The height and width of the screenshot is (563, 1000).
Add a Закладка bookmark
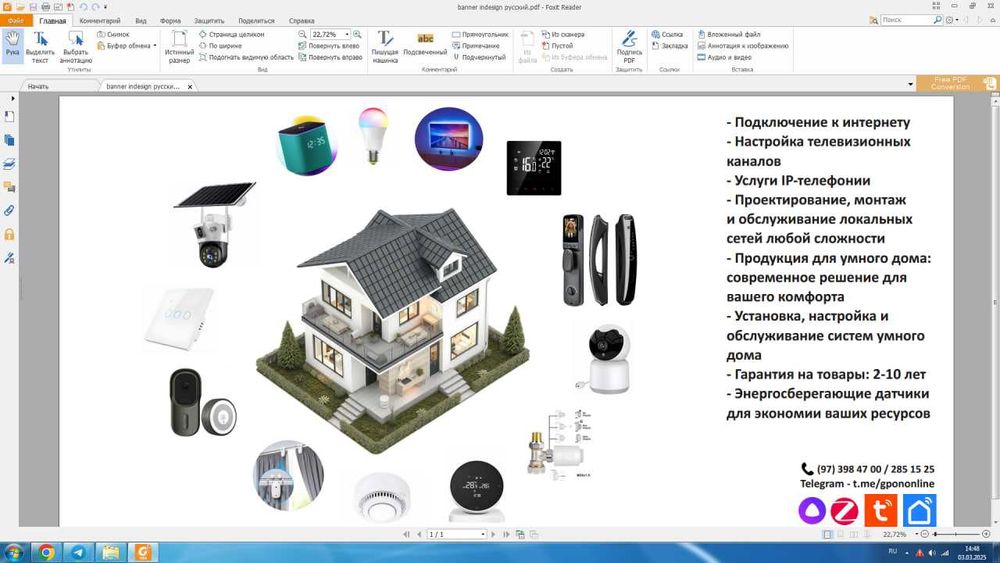point(670,46)
